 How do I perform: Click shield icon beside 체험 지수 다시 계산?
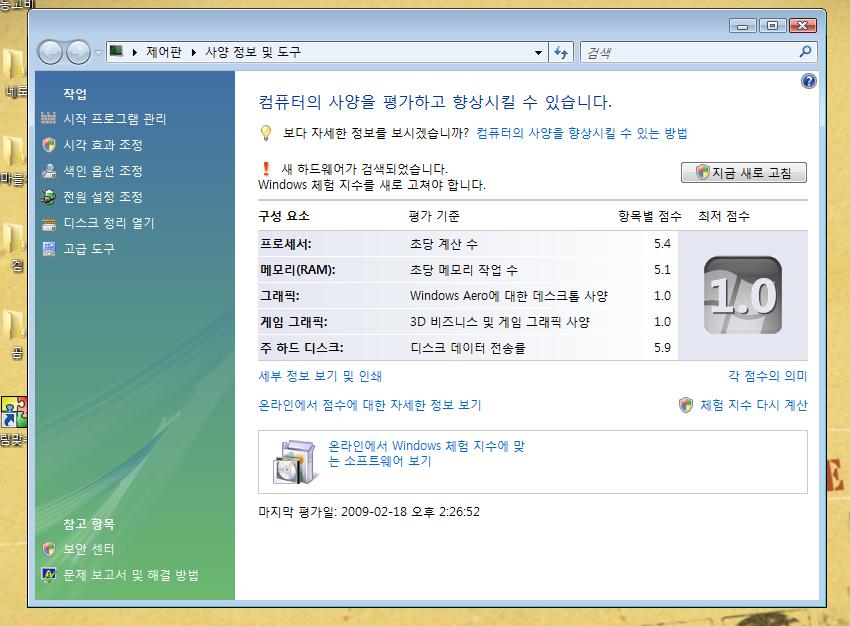[x=686, y=405]
